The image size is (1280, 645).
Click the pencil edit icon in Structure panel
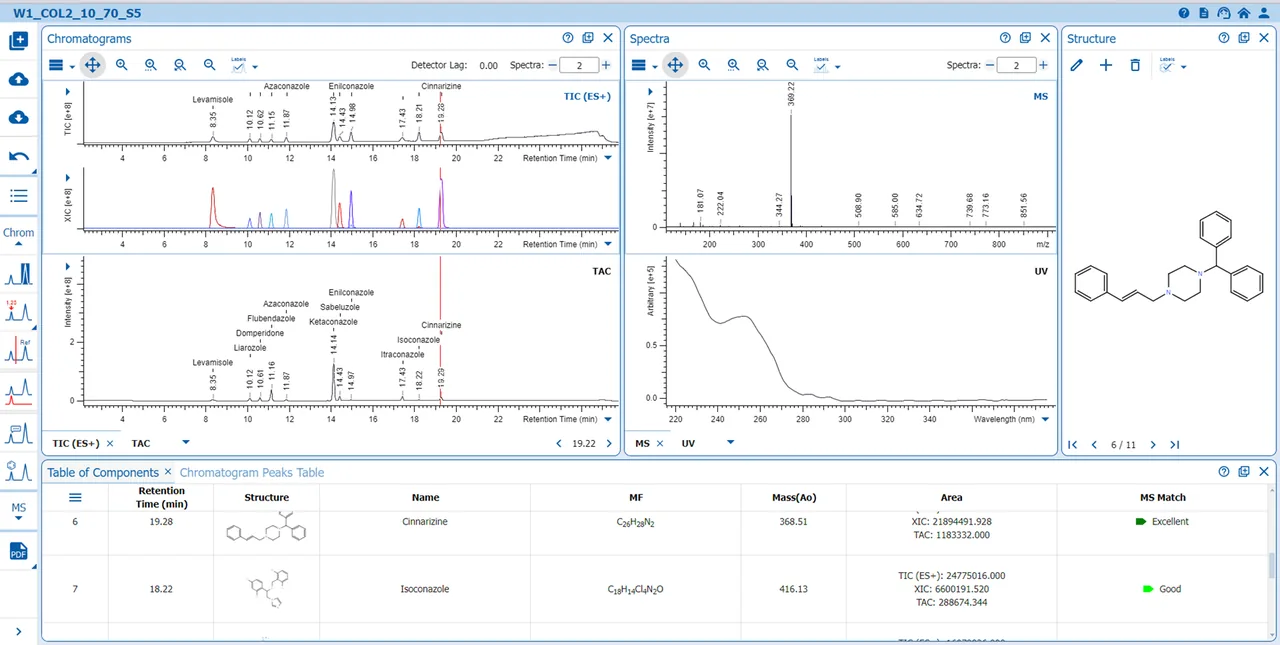[1077, 65]
